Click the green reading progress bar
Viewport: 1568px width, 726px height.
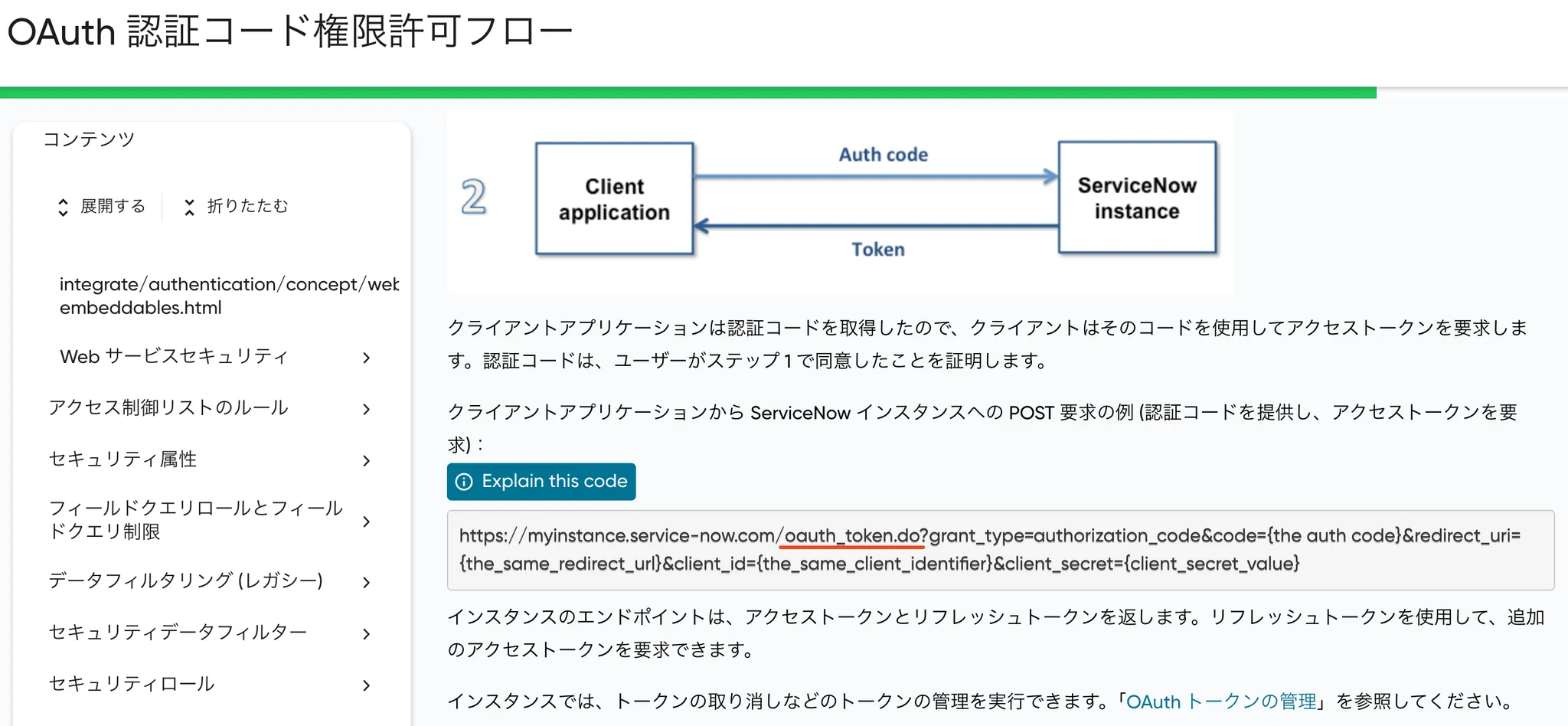tap(688, 93)
